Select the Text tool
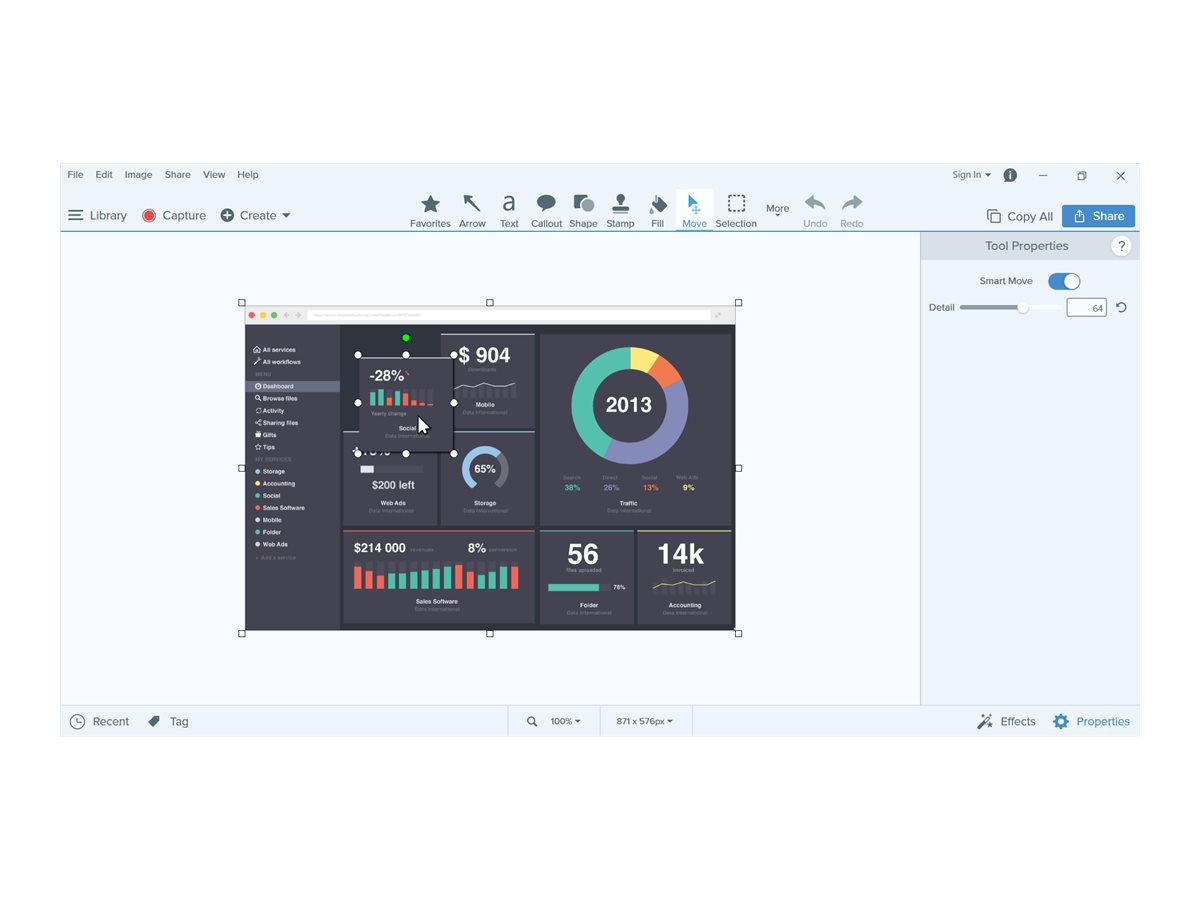Screen dimensions: 1200x900 point(509,209)
